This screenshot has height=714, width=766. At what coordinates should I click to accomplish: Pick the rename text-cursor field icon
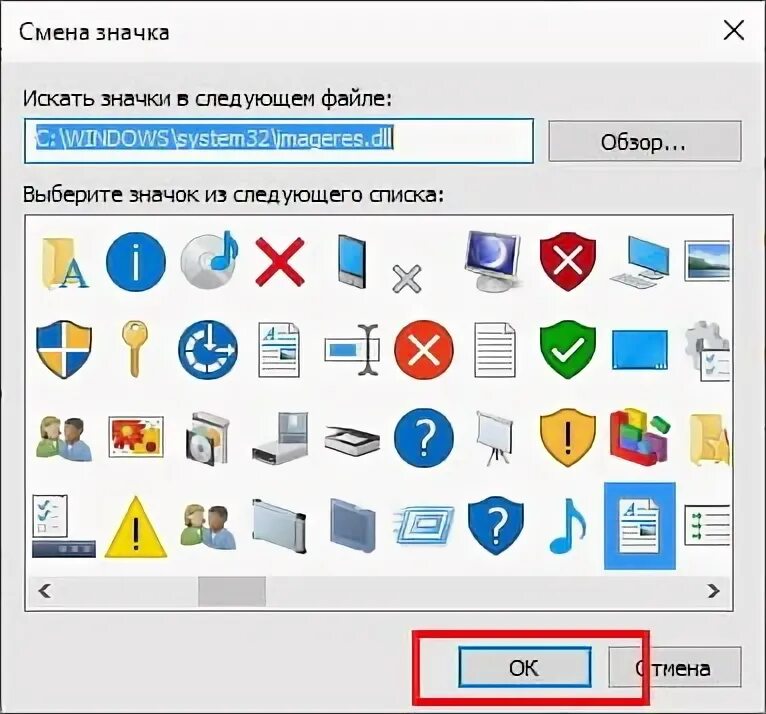coord(352,349)
